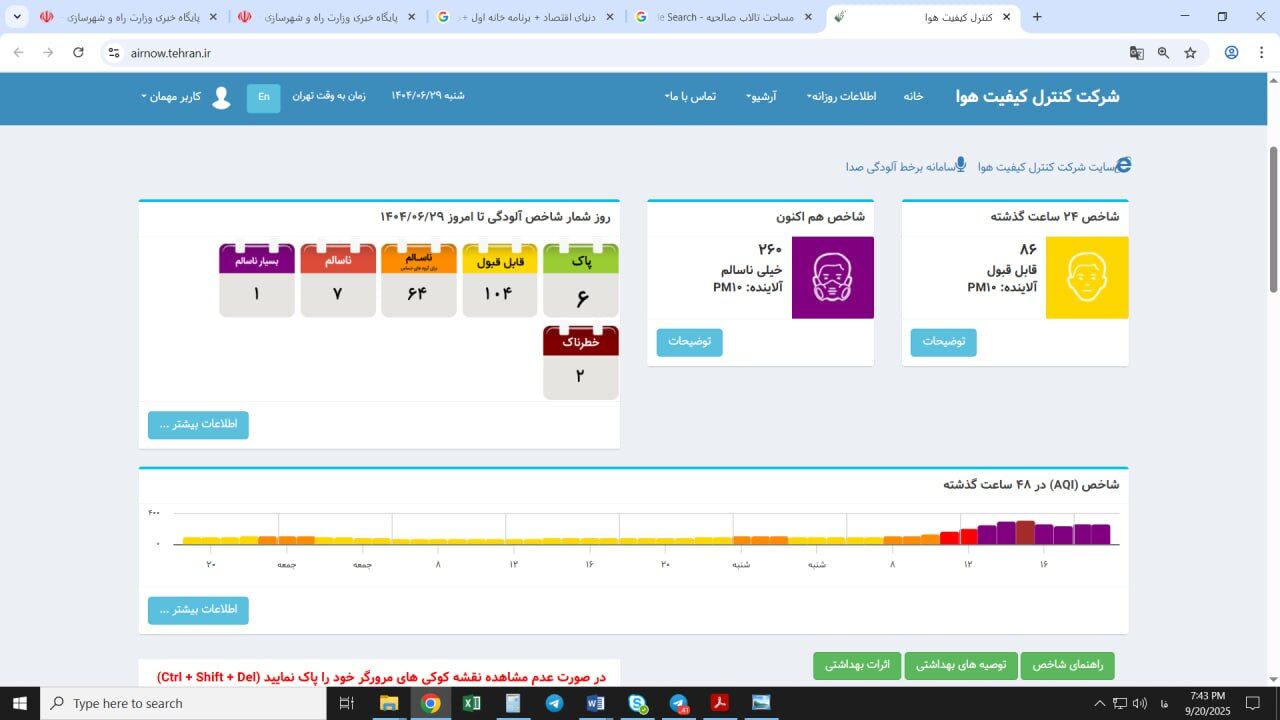Bookmark this page with the star icon

[x=1190, y=53]
